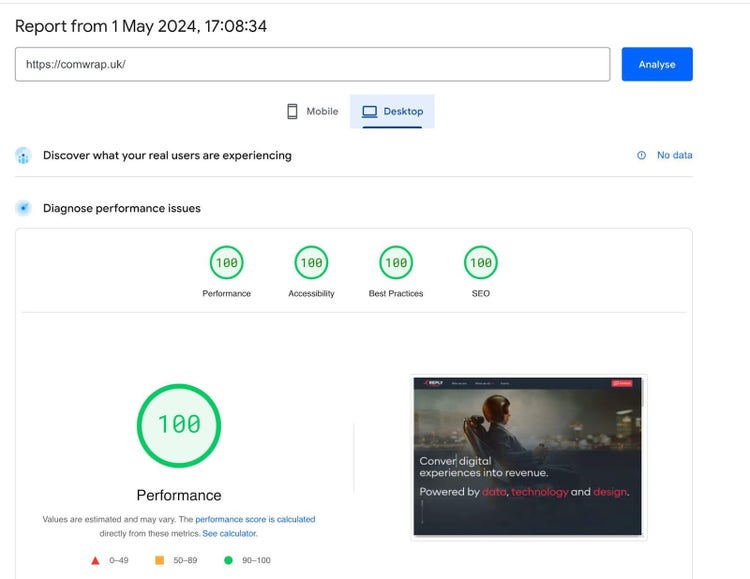Screen dimensions: 750x579
Task: Select the Performance score gauge at top
Action: click(x=226, y=263)
